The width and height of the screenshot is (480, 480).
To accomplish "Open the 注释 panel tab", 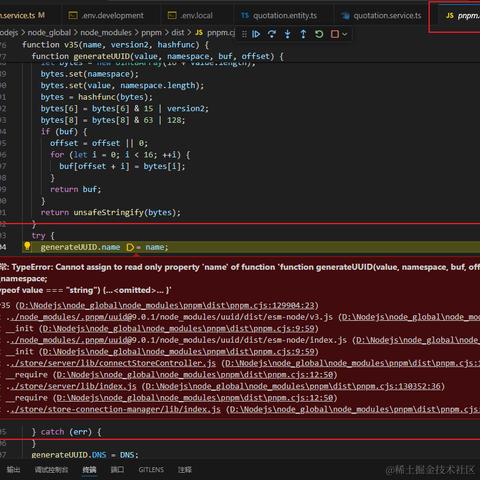I will (x=185, y=469).
